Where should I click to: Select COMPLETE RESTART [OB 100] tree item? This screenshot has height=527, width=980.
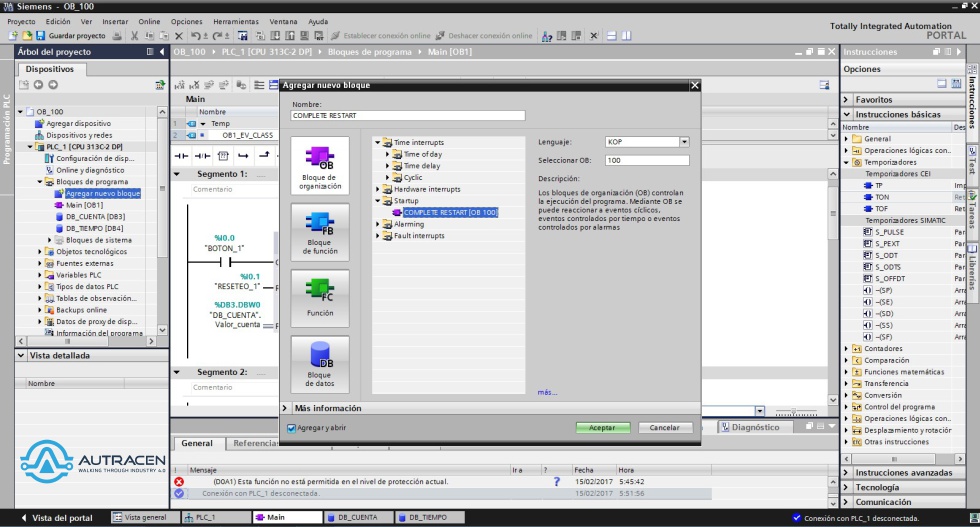(451, 213)
